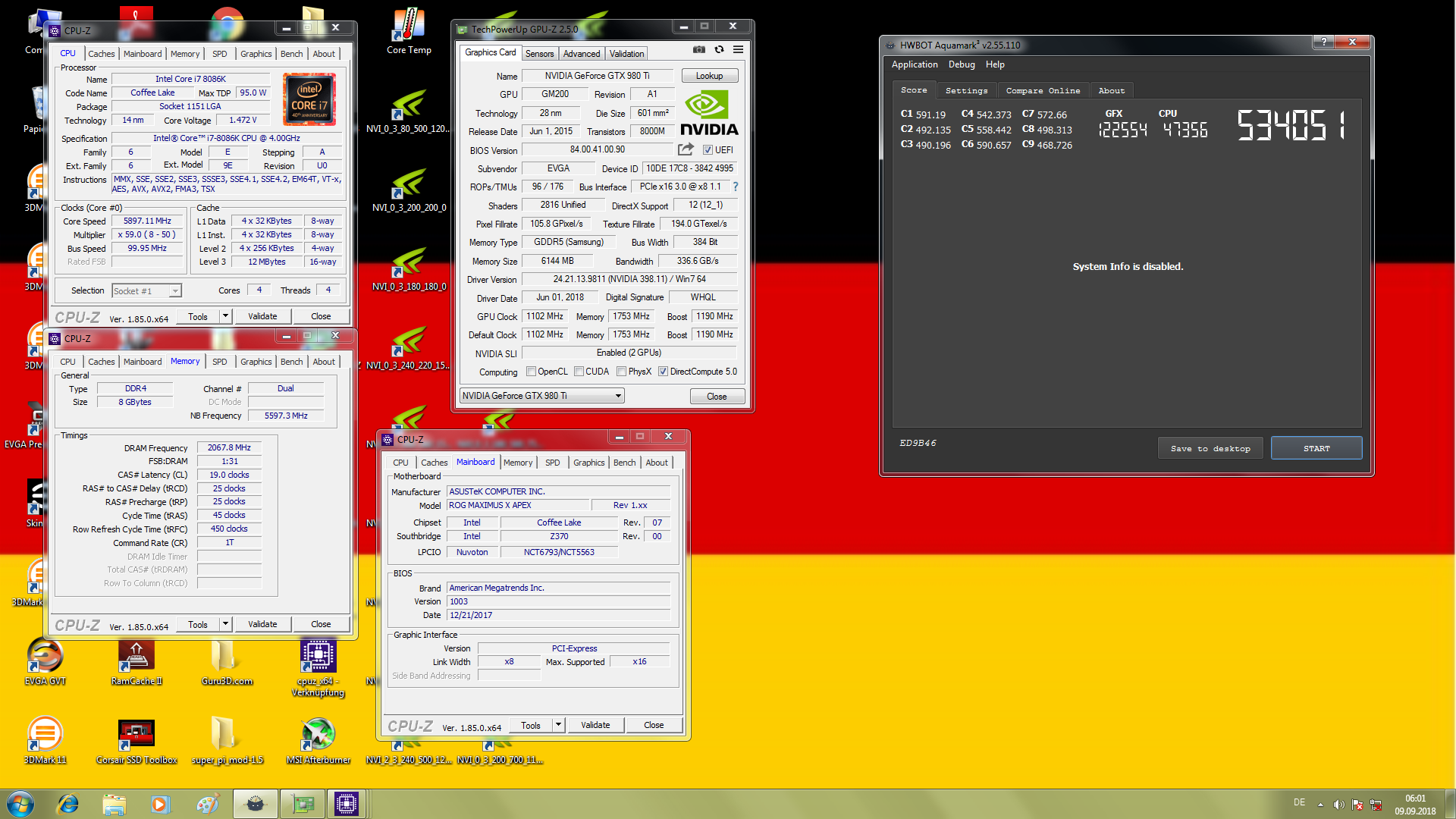The image size is (1456, 819).
Task: Open the EVGA GVT desktop shortcut
Action: [45, 661]
